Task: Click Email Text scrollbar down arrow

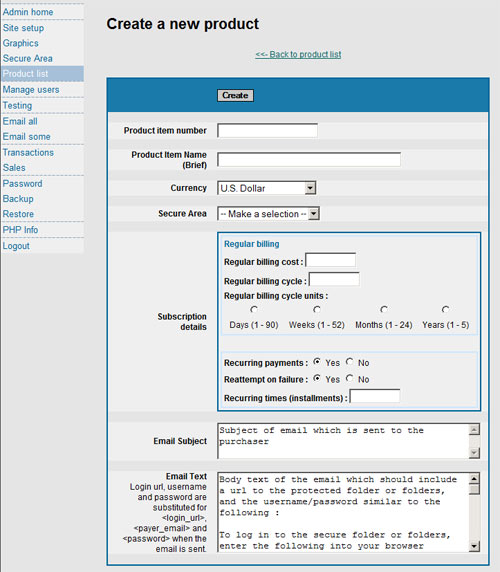Action: 474,546
